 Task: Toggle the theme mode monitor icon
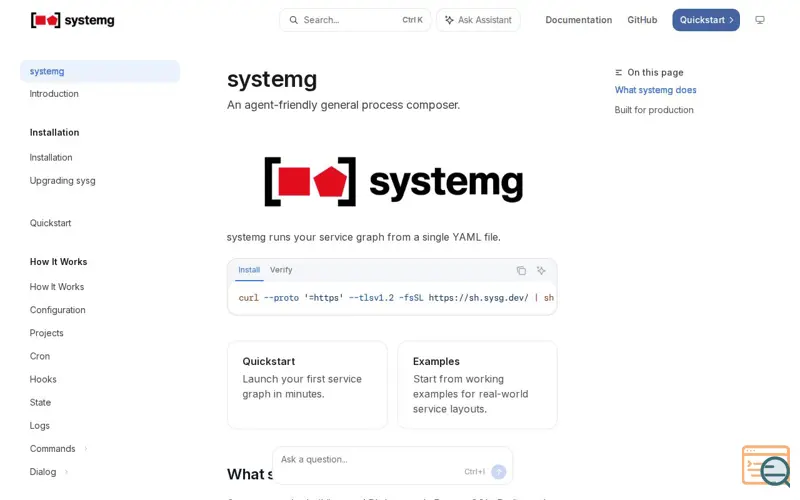click(760, 20)
